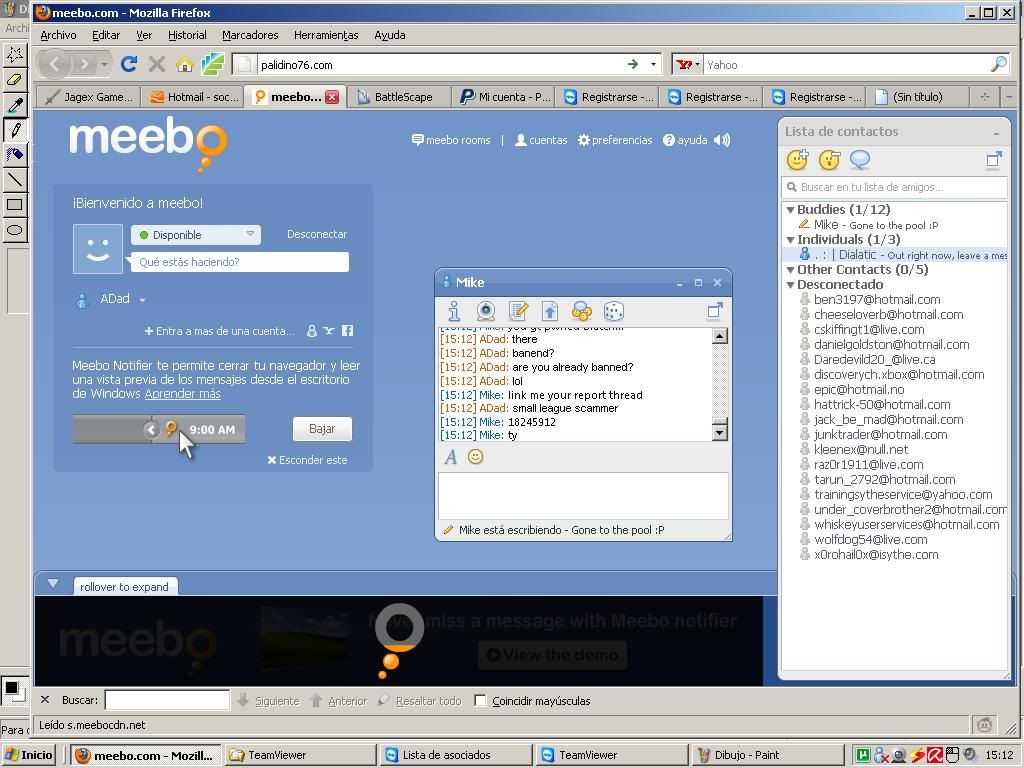Focus the Qué estás haciendo status field
Image resolution: width=1024 pixels, height=768 pixels.
click(240, 262)
